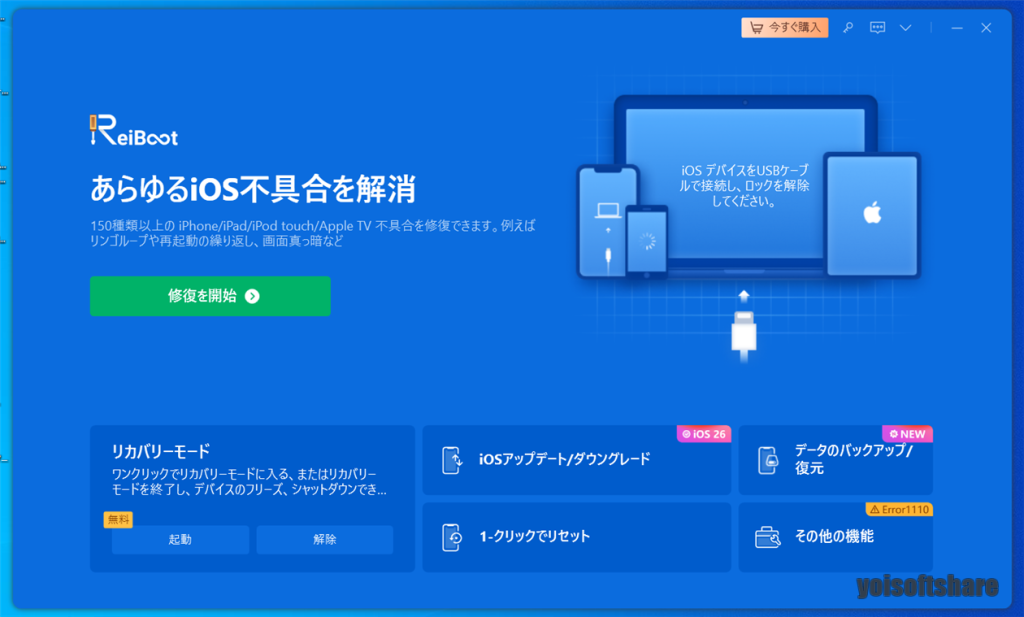Open the feedback chat bubble icon
Viewport: 1024px width, 617px height.
(877, 27)
